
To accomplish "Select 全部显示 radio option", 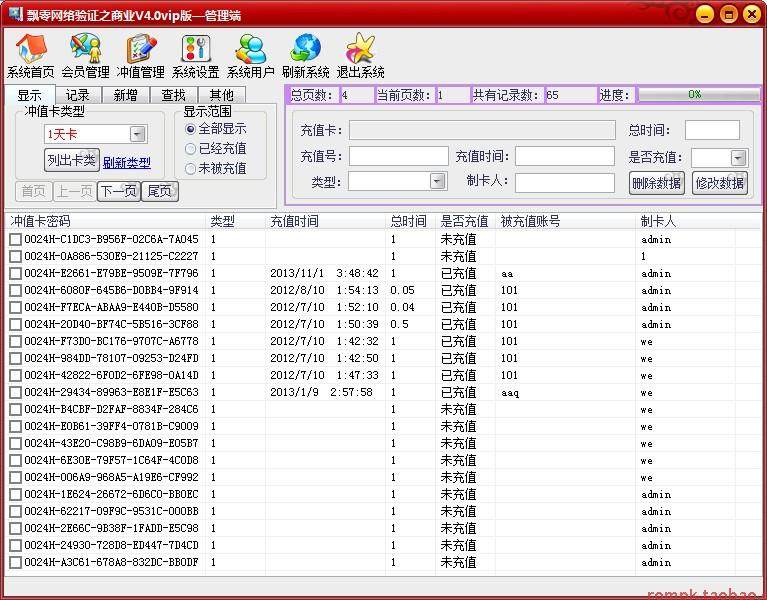I will (190, 129).
